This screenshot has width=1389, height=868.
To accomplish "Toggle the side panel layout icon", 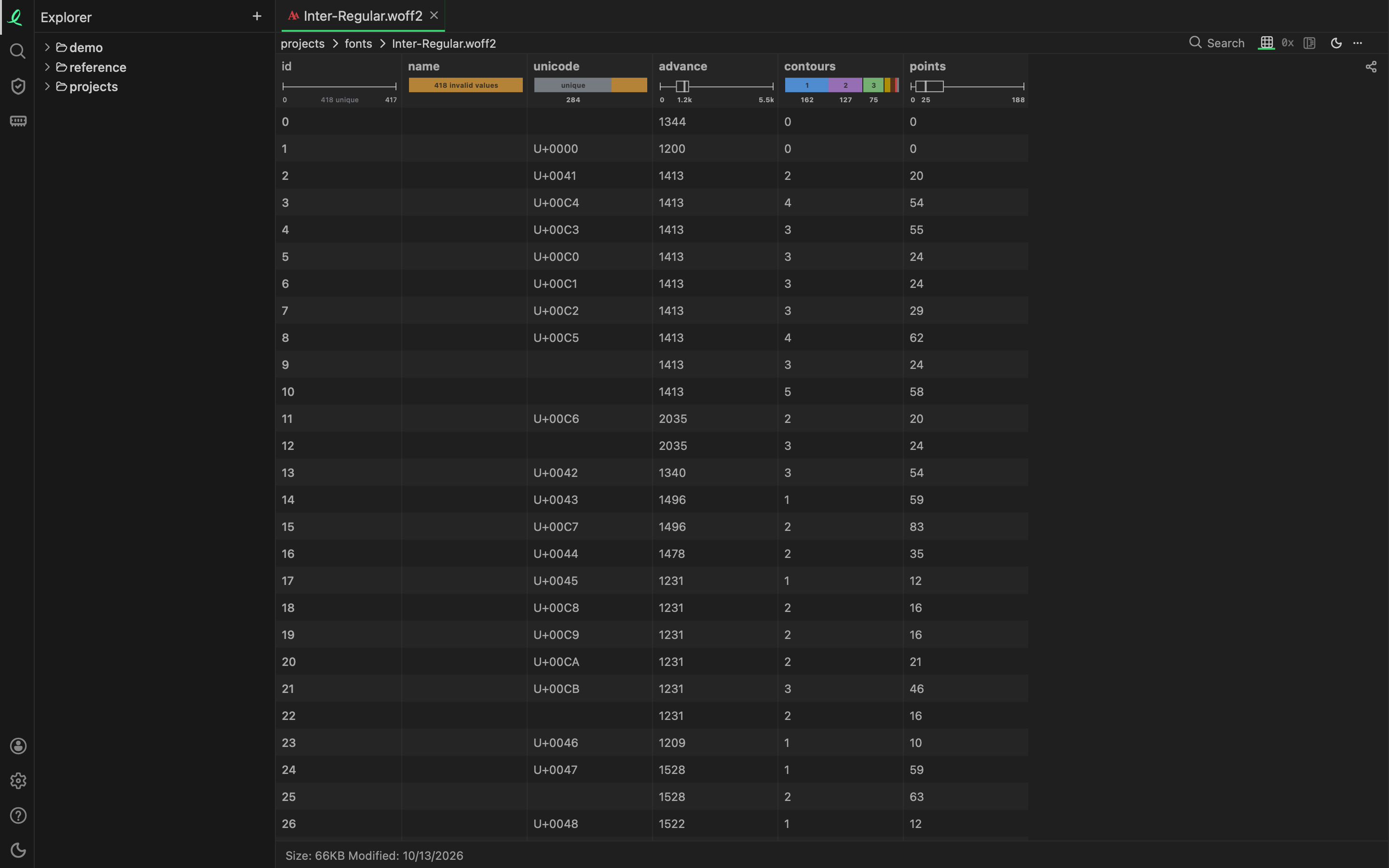I will pos(1309,43).
